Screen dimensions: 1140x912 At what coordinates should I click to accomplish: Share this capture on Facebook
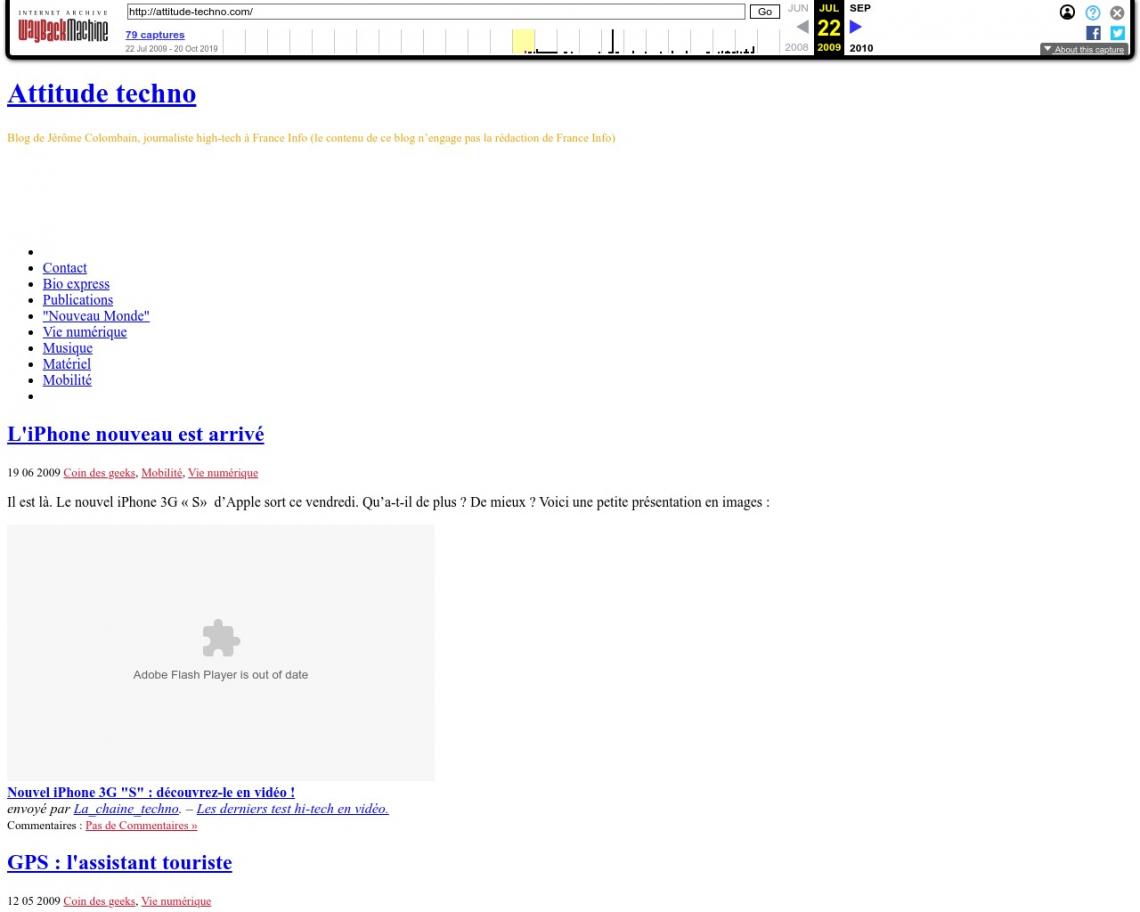[1093, 33]
